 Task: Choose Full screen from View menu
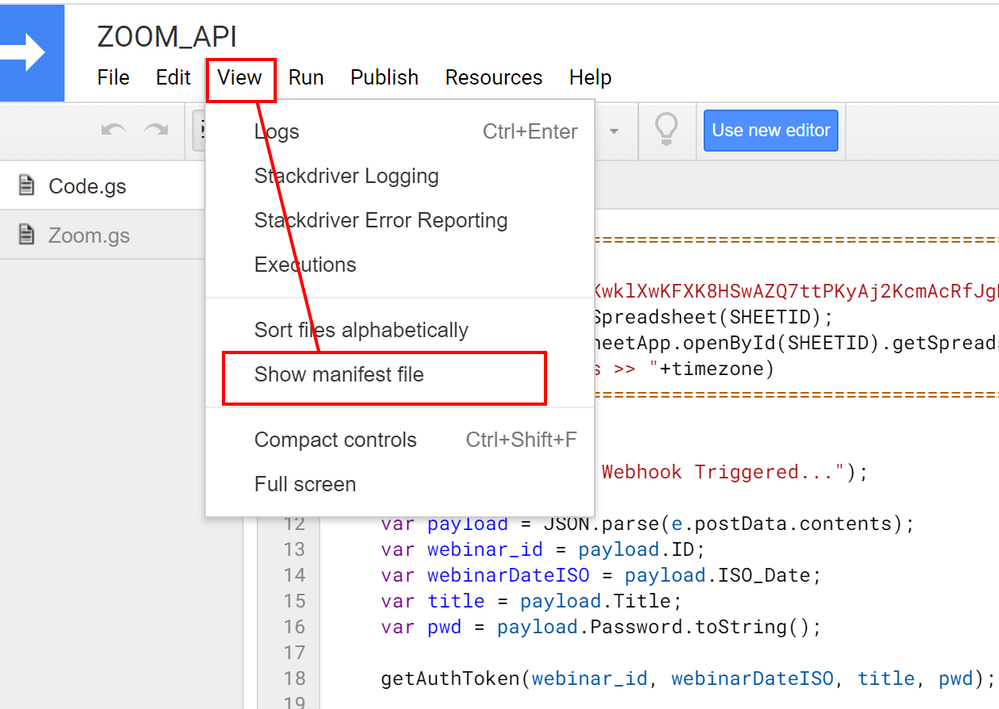click(x=400, y=484)
